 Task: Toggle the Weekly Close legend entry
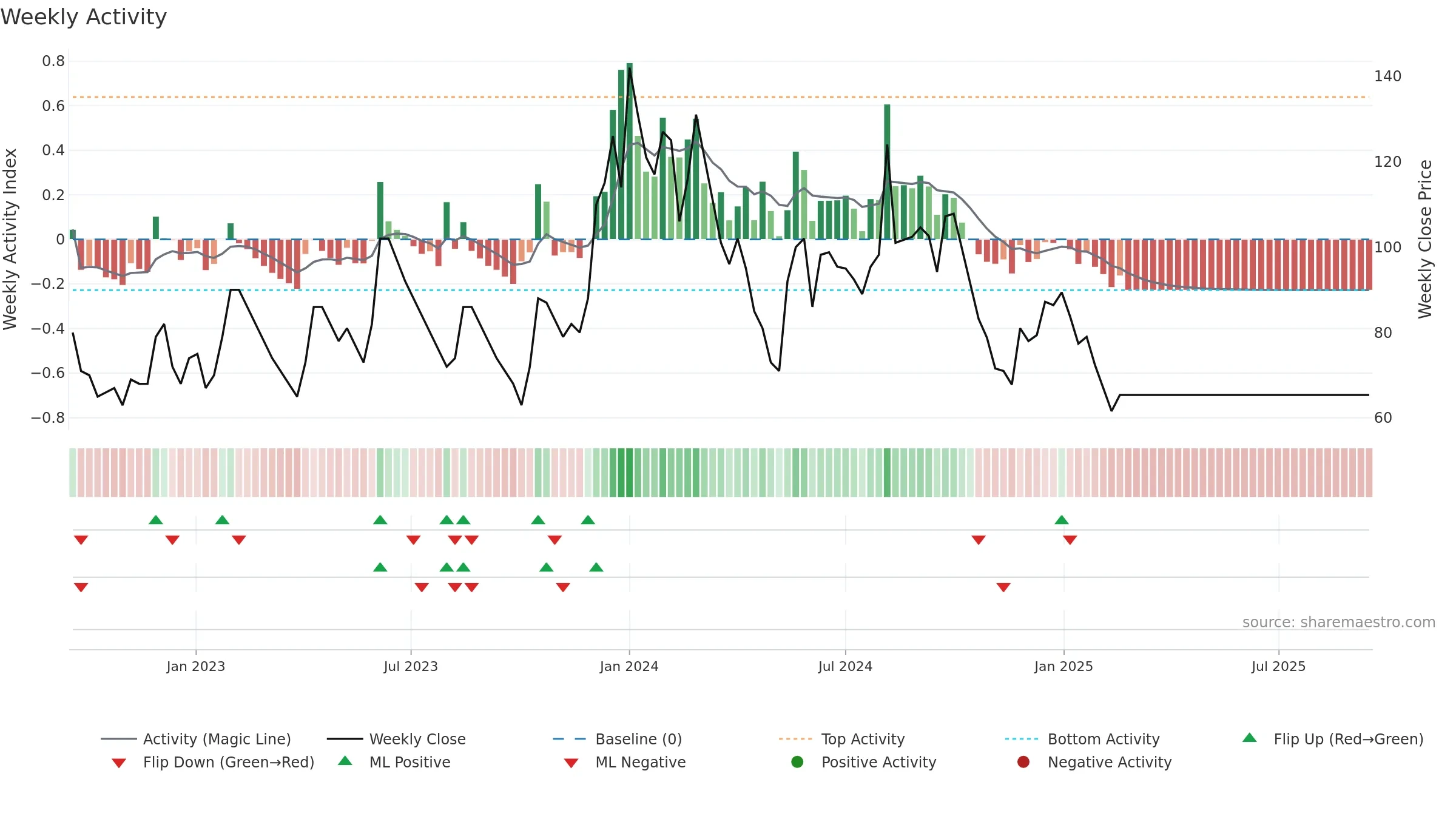(x=396, y=739)
